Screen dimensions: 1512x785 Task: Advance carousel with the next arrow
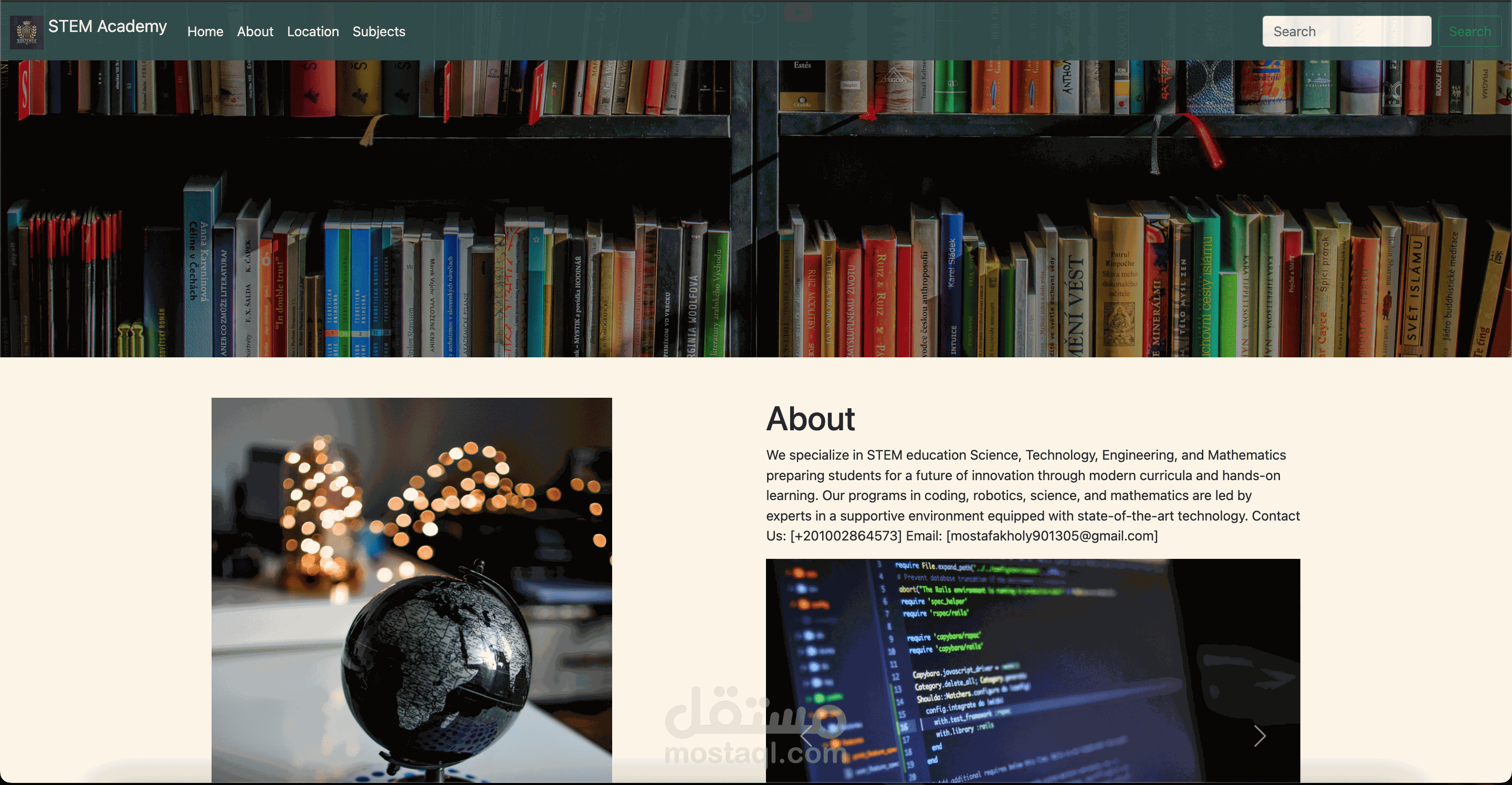click(x=1259, y=736)
